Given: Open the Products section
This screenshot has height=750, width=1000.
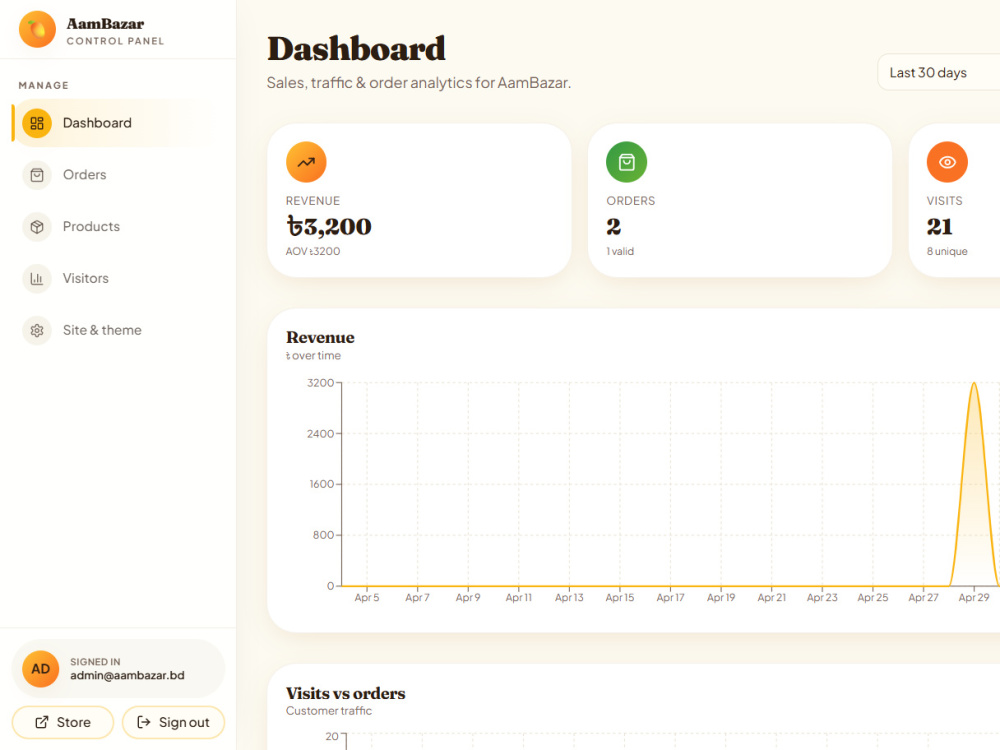Looking at the screenshot, I should (118, 226).
